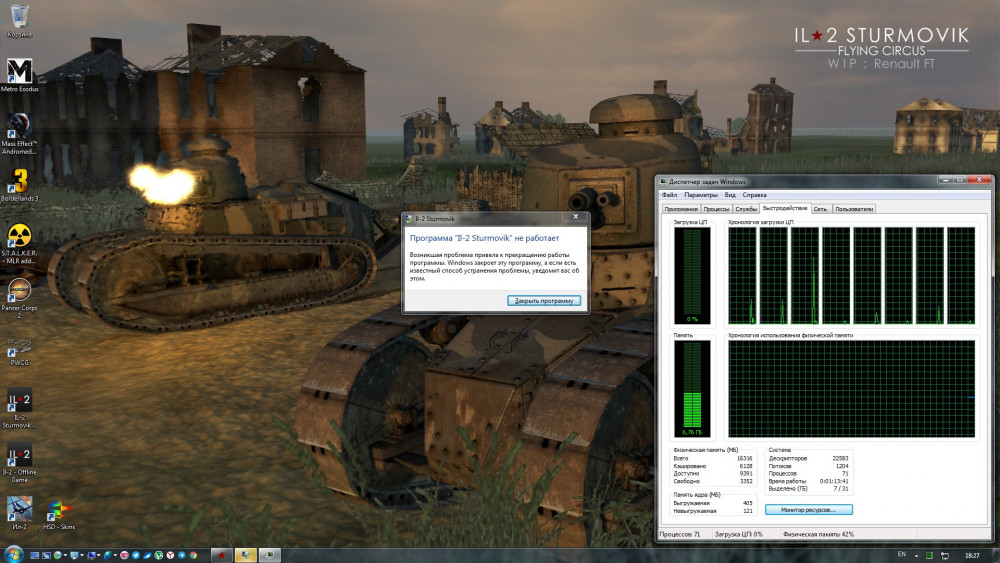This screenshot has width=1000, height=563.
Task: Select the Mass Effect Andromeda desktop icon
Action: [19, 126]
